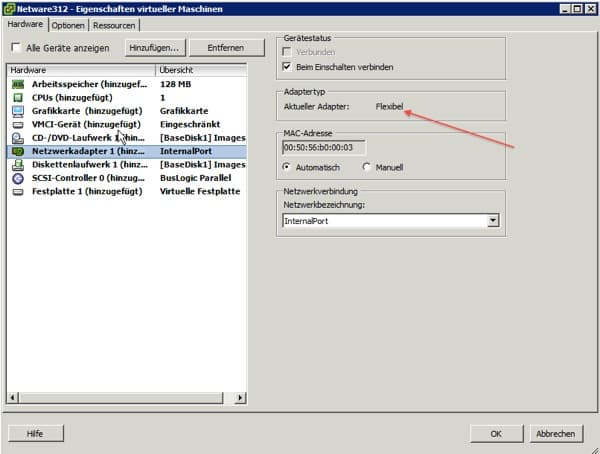
Task: Click the Übersicht column header
Action: (x=201, y=70)
